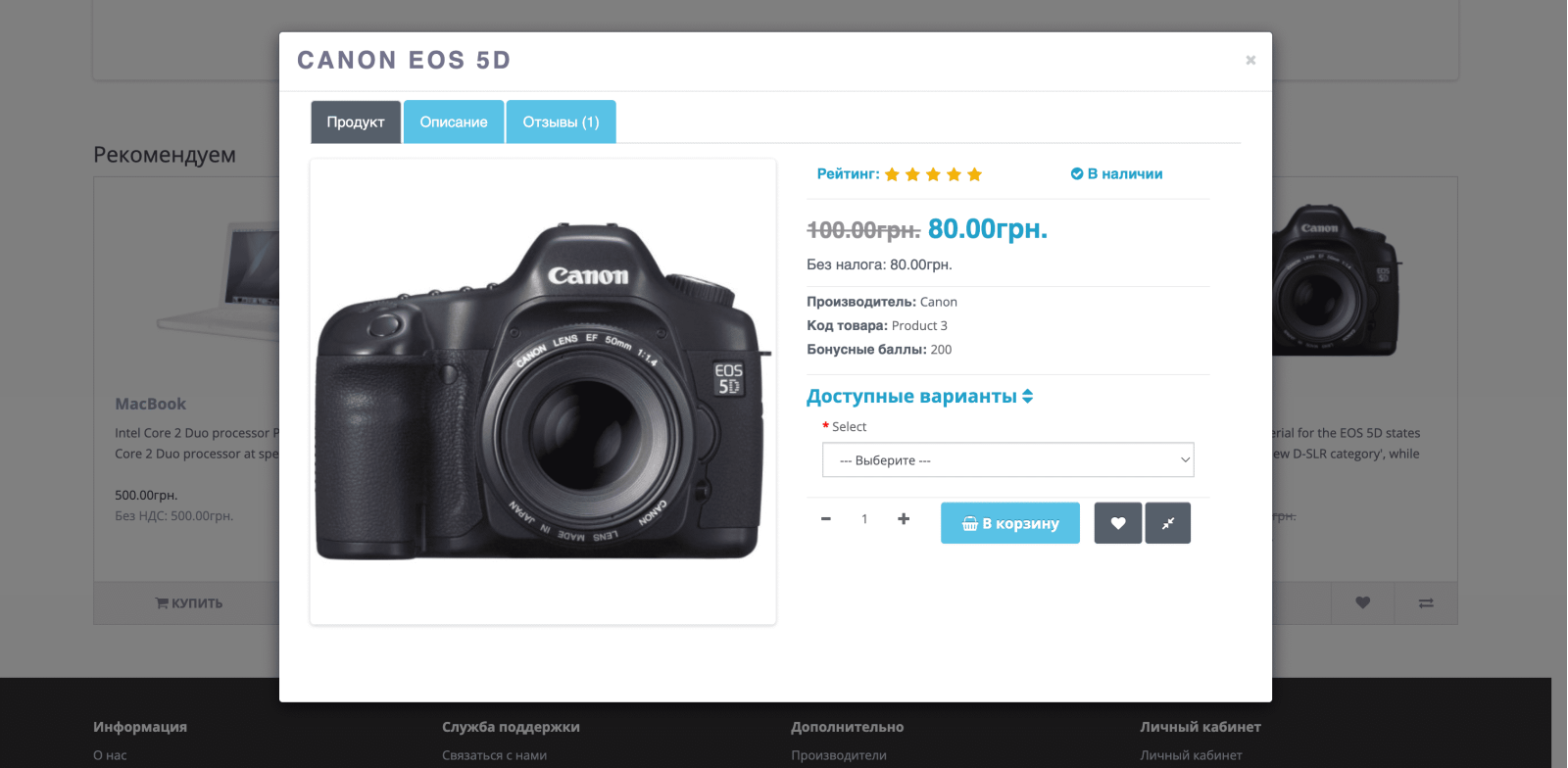Image resolution: width=1568 pixels, height=768 pixels.
Task: Open the Отзывы (1) tab
Action: point(561,121)
